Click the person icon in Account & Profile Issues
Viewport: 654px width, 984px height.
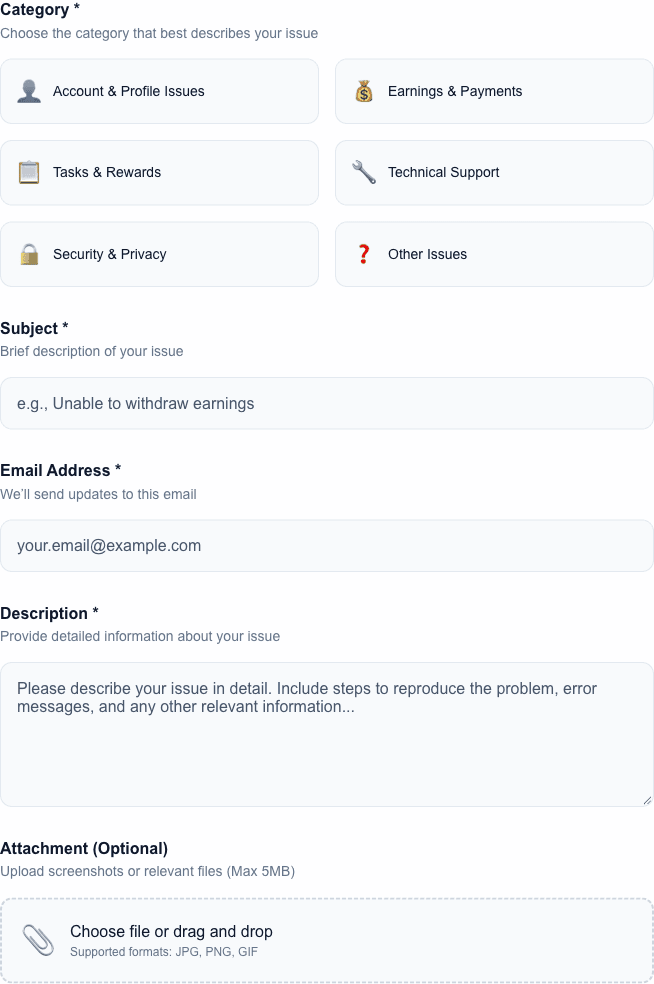point(29,91)
